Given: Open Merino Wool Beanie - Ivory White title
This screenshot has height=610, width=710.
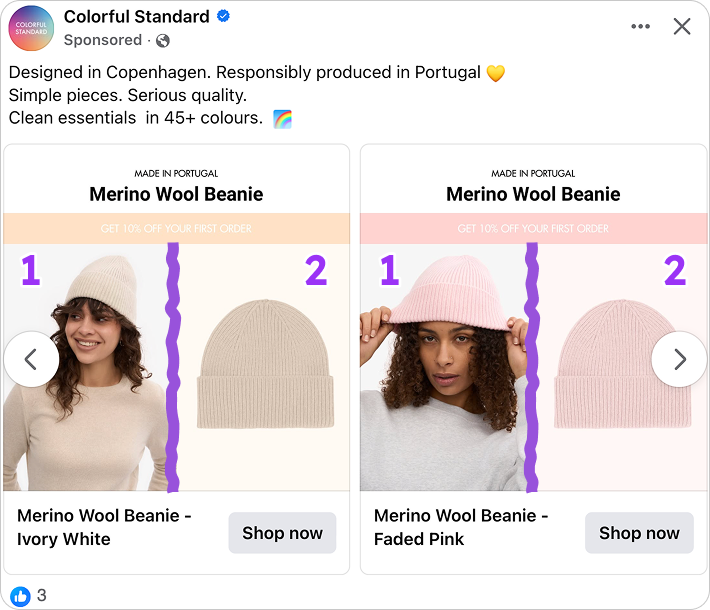Looking at the screenshot, I should (x=104, y=528).
